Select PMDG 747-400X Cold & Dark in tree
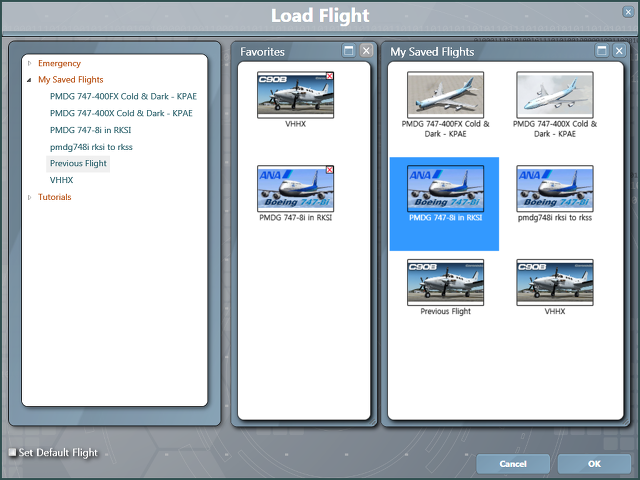Image resolution: width=640 pixels, height=480 pixels. pyautogui.click(x=121, y=113)
